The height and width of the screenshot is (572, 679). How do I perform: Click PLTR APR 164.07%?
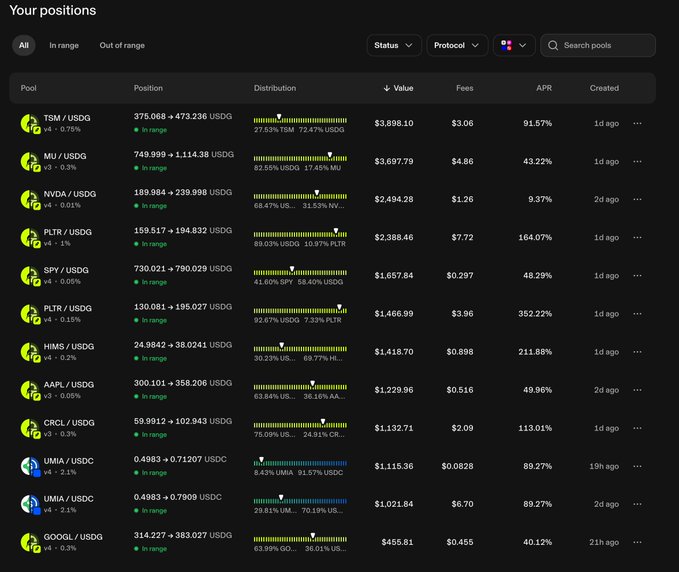(535, 238)
